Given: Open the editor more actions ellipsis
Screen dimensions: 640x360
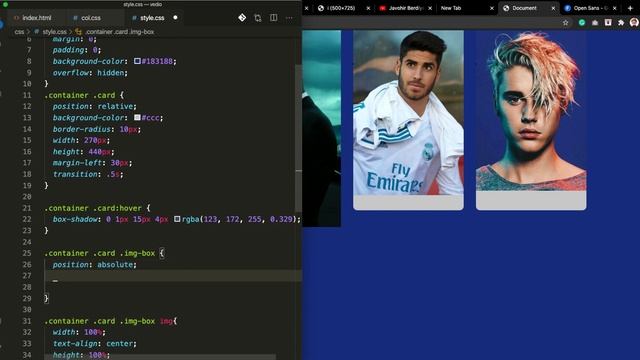Looking at the screenshot, I should (289, 18).
